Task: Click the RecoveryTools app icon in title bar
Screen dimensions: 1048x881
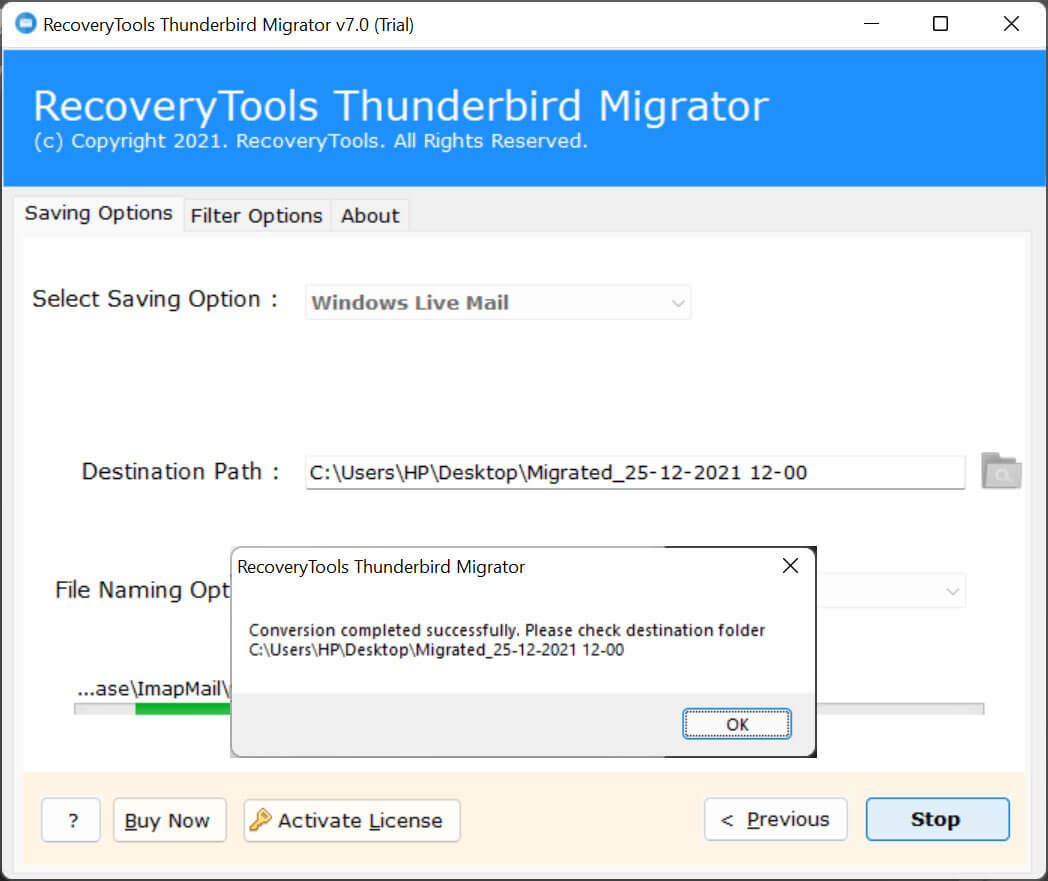Action: point(25,23)
